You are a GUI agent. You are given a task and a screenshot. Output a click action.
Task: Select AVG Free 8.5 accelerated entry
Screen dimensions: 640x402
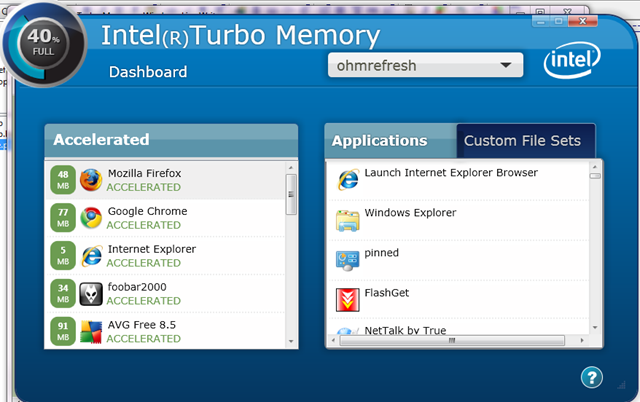coord(165,331)
